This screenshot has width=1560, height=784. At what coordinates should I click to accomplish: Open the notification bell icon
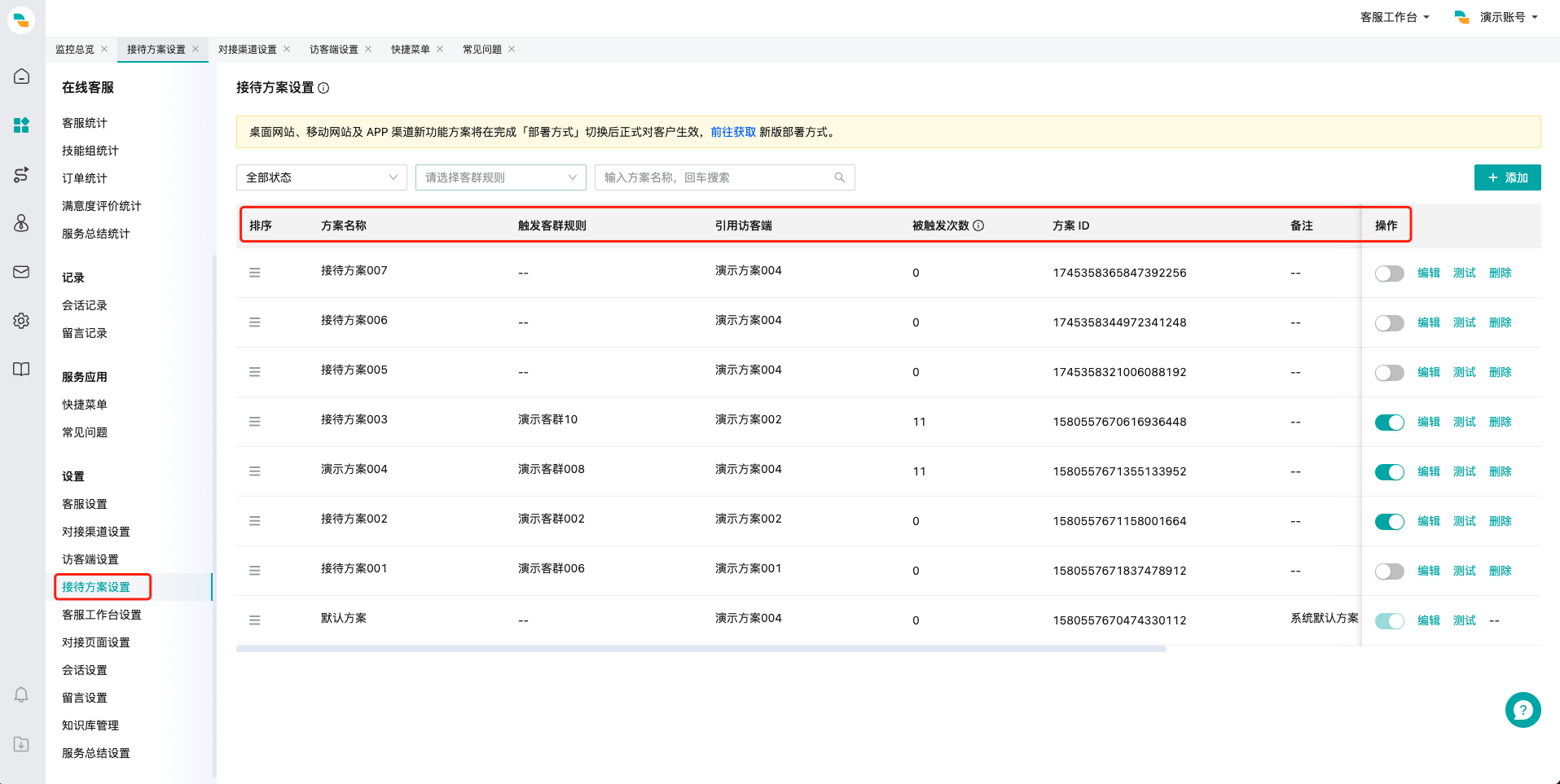(x=22, y=694)
